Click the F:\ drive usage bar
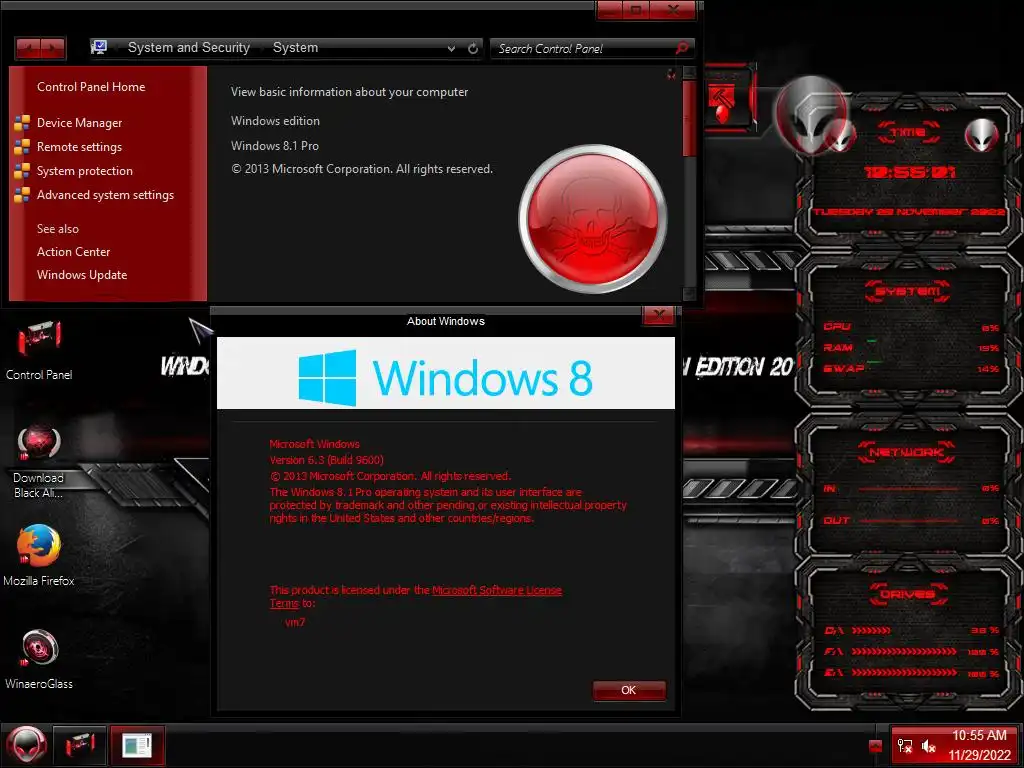Viewport: 1024px width, 768px height. [904, 652]
